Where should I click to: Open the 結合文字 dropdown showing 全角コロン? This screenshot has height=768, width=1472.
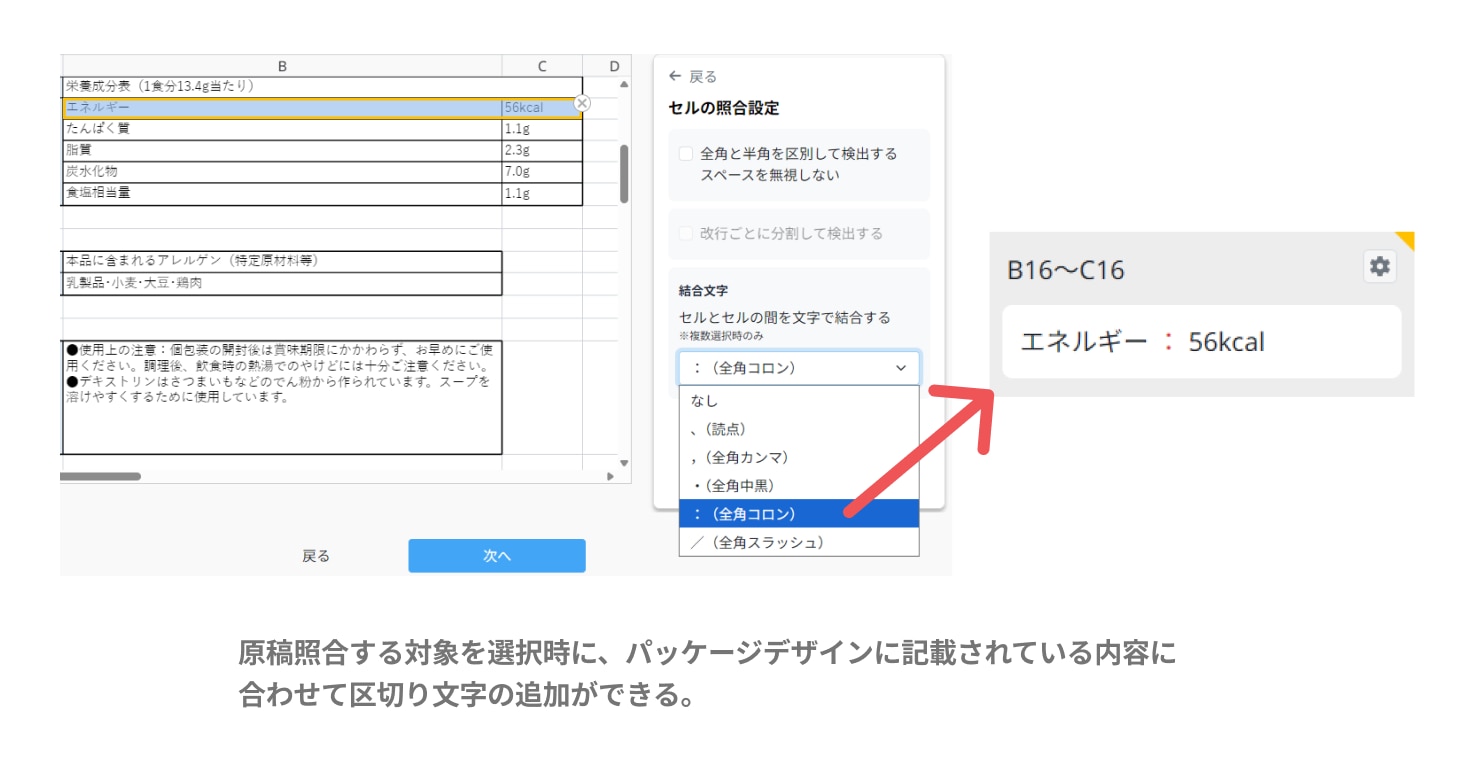pyautogui.click(x=798, y=368)
